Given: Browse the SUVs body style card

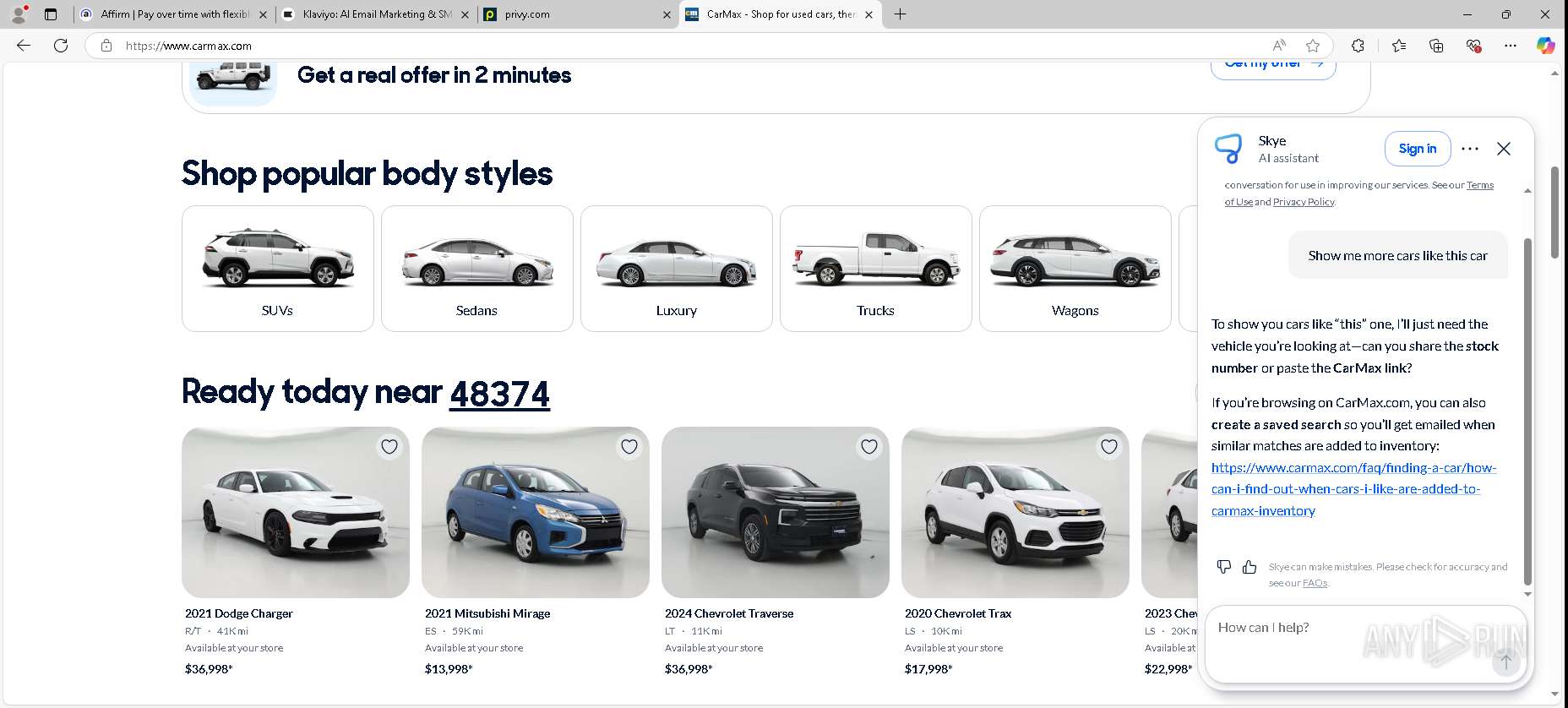Looking at the screenshot, I should 278,269.
